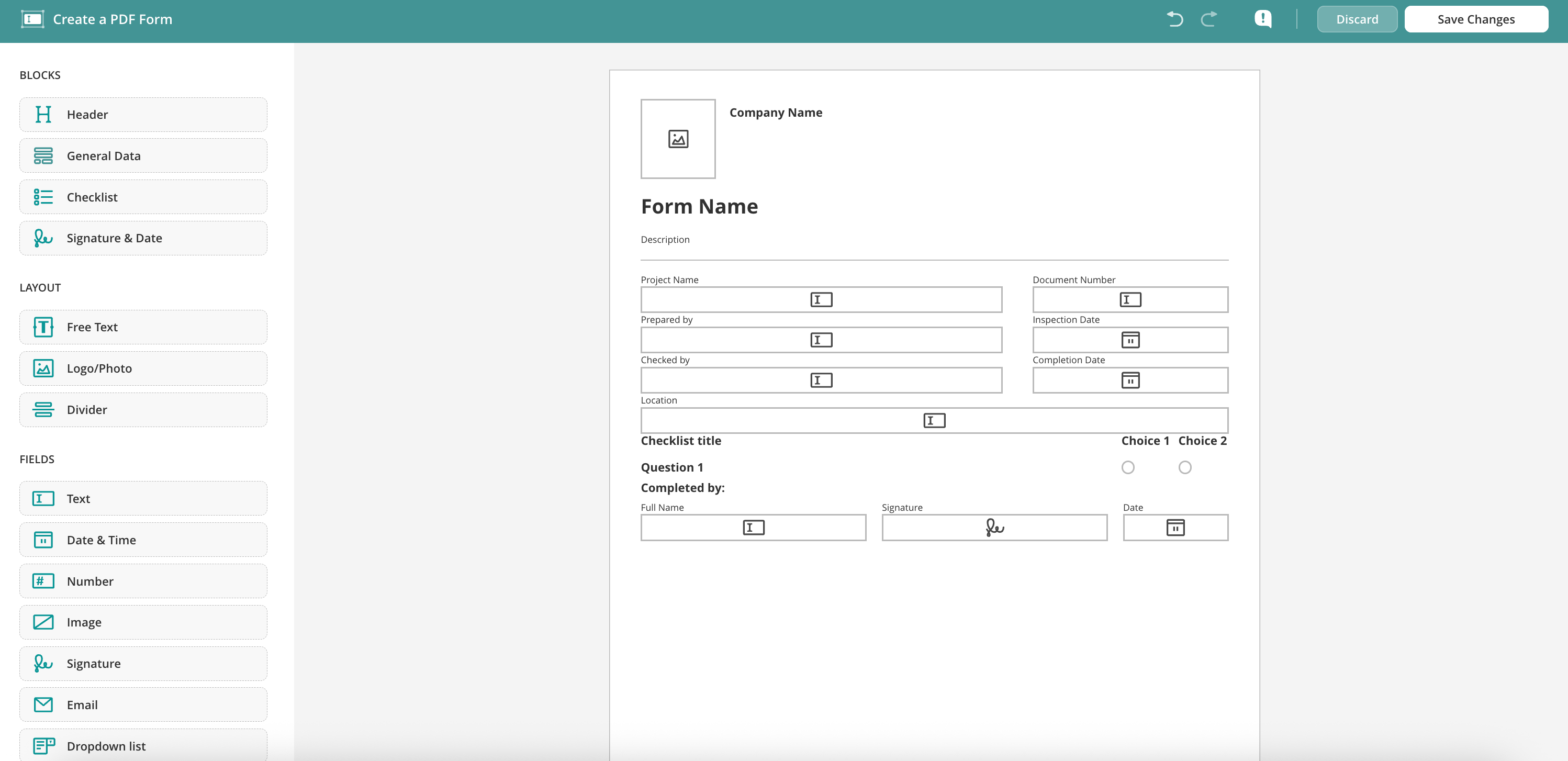Screen dimensions: 1568x761
Task: Click the Form Name heading
Action: [x=699, y=207]
